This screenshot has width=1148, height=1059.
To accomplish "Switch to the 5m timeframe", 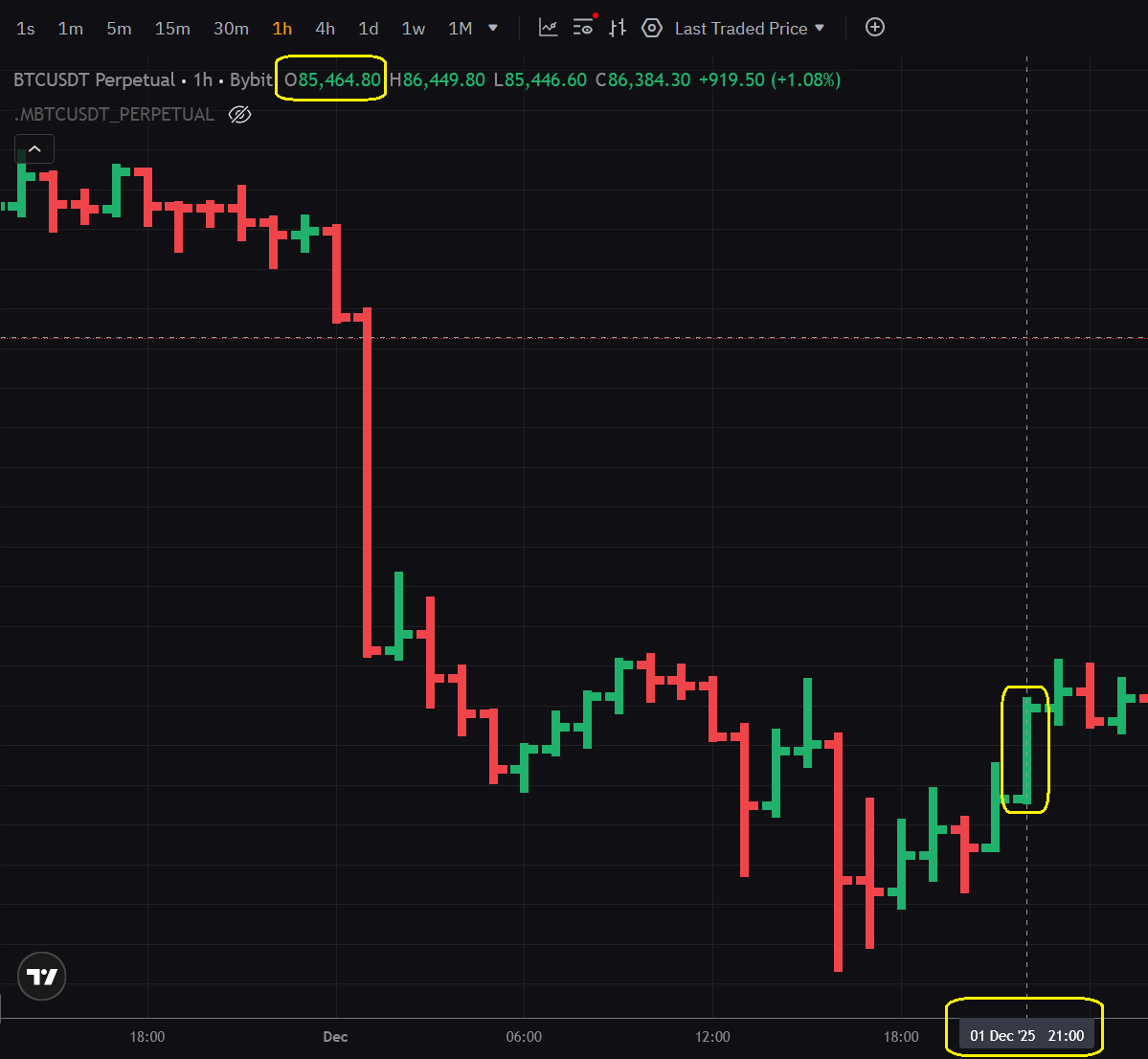I will click(x=119, y=29).
